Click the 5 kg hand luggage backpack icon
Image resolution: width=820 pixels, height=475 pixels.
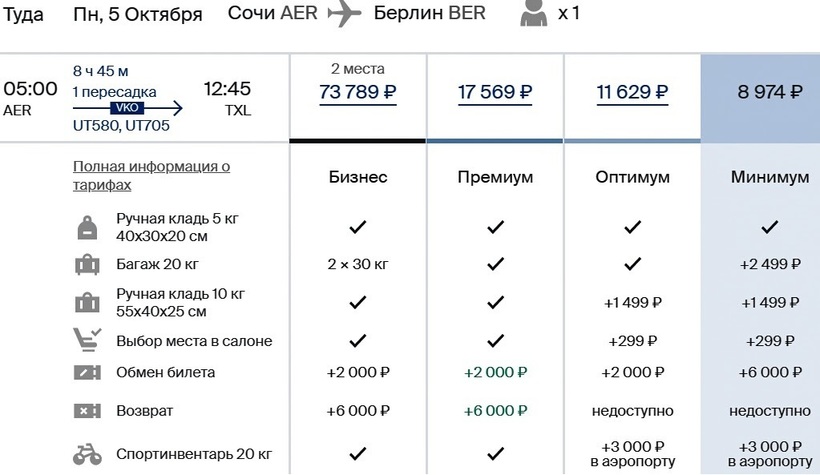click(87, 227)
